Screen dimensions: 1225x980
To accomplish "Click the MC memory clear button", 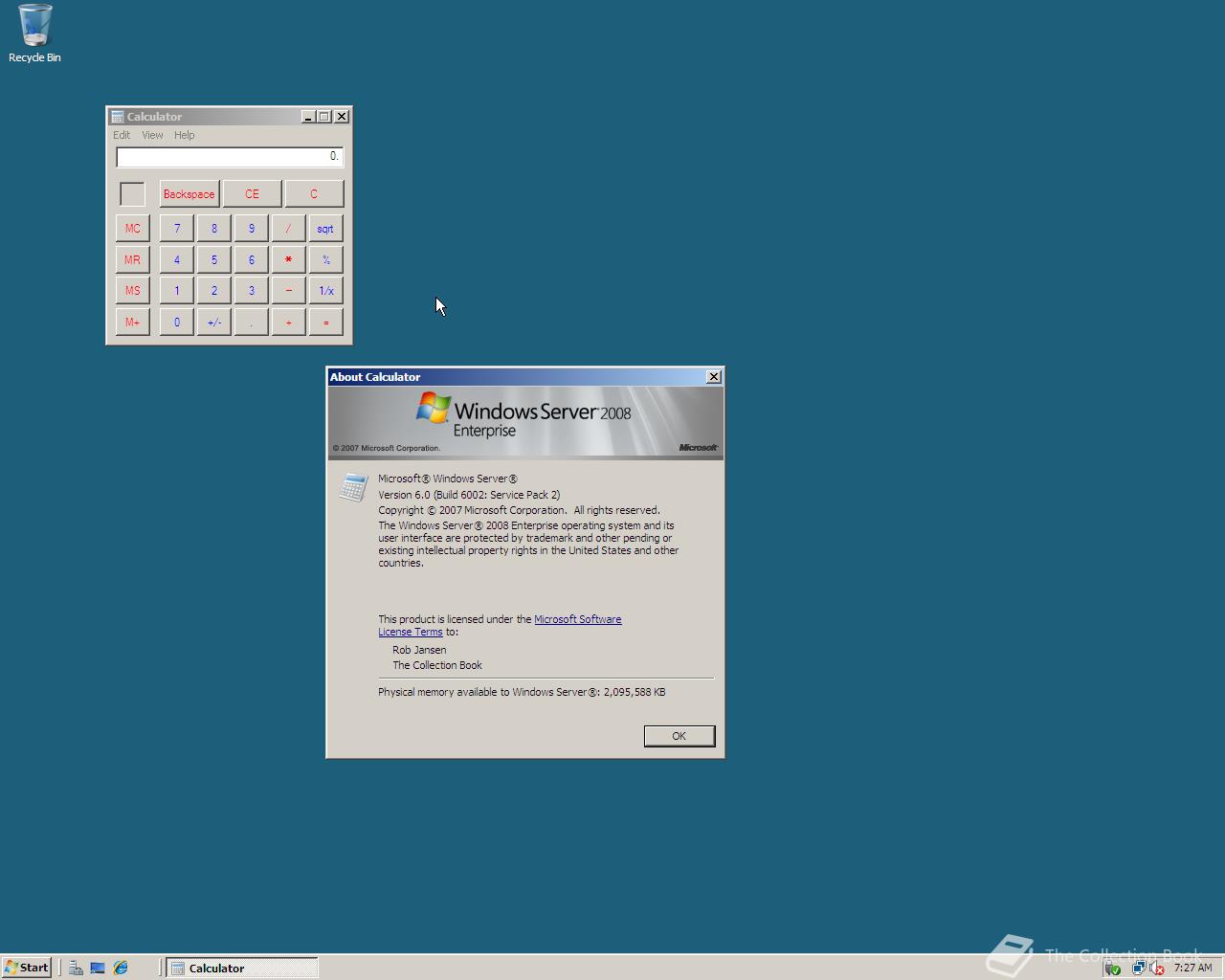I will point(133,229).
